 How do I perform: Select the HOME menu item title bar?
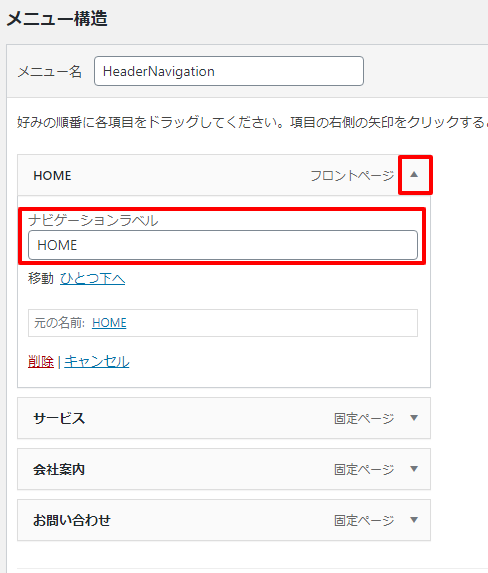point(224,175)
